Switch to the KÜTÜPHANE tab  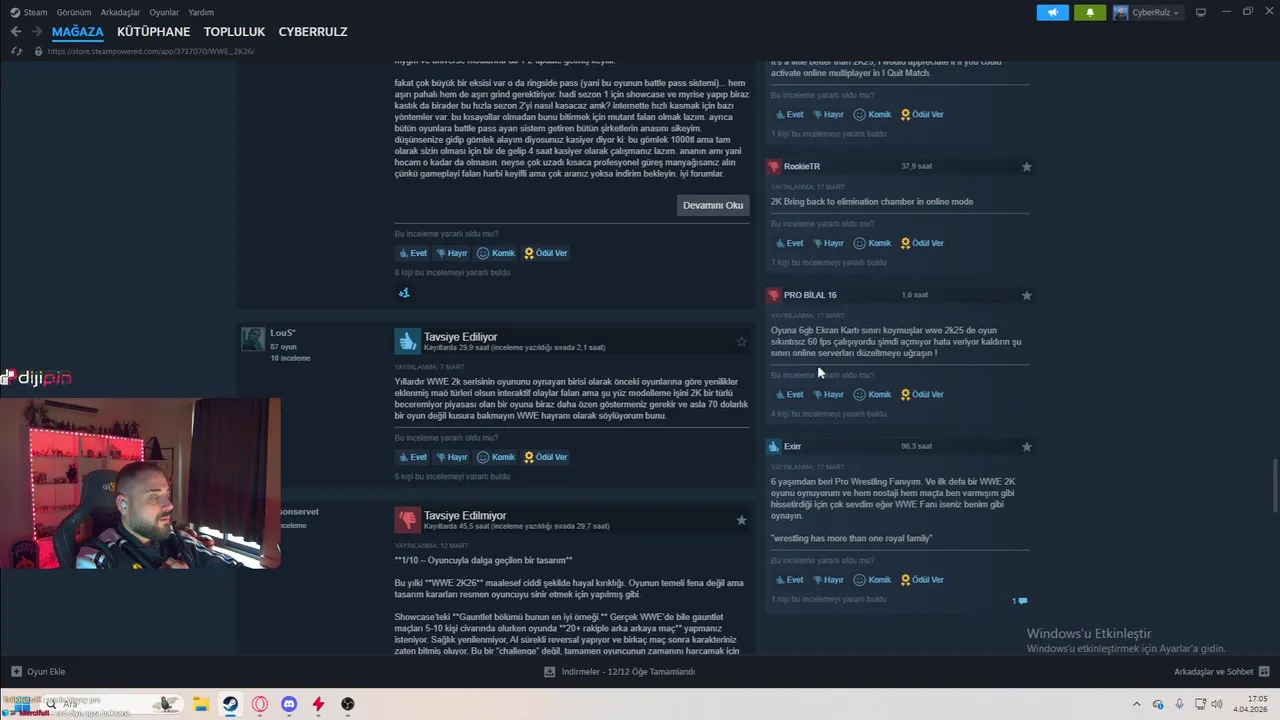pos(153,32)
